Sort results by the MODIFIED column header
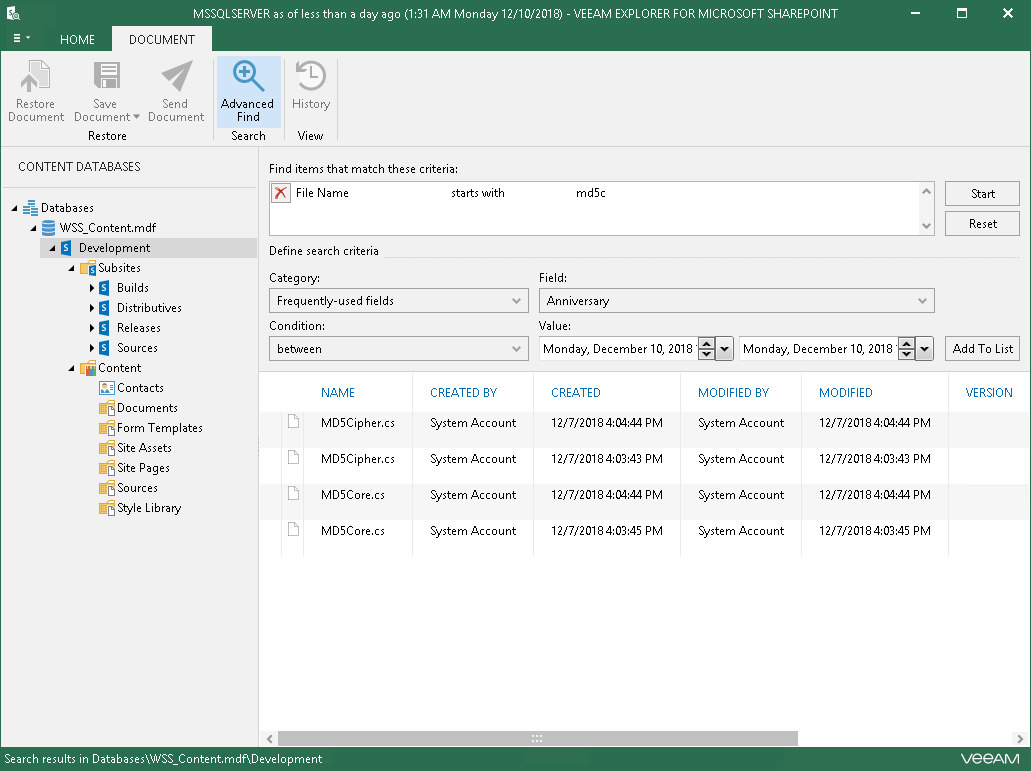 pyautogui.click(x=845, y=393)
